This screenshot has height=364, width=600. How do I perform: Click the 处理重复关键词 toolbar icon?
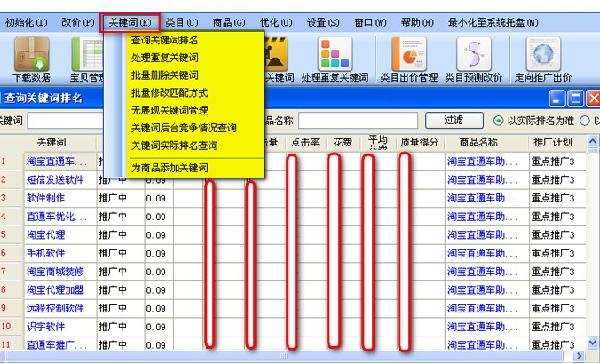[335, 60]
